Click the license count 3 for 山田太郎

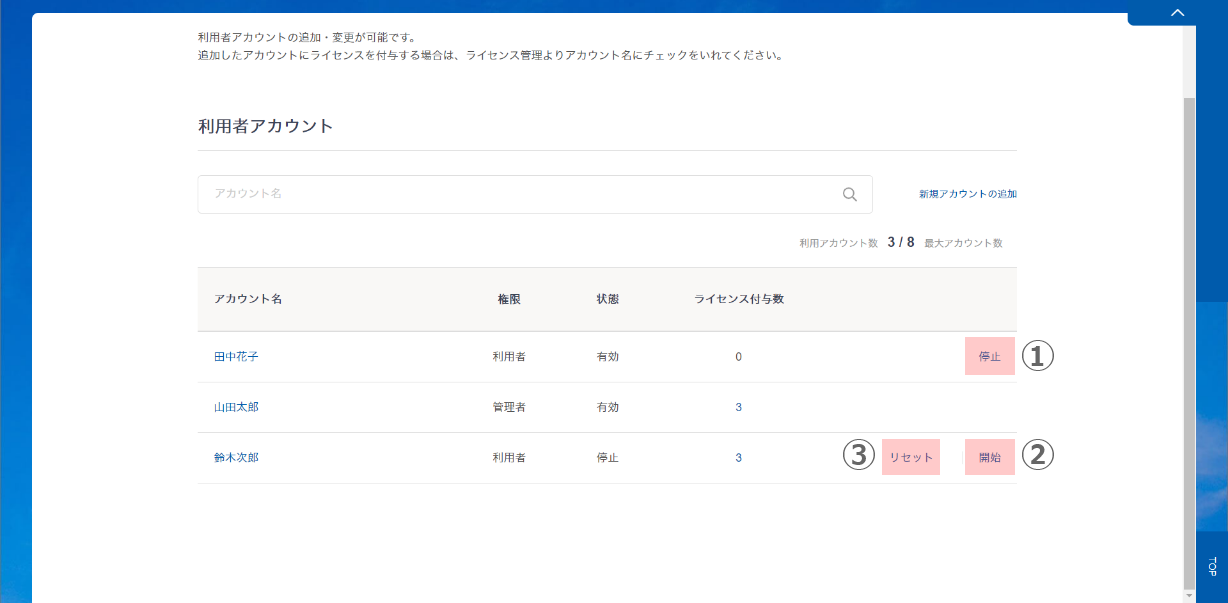pos(738,407)
